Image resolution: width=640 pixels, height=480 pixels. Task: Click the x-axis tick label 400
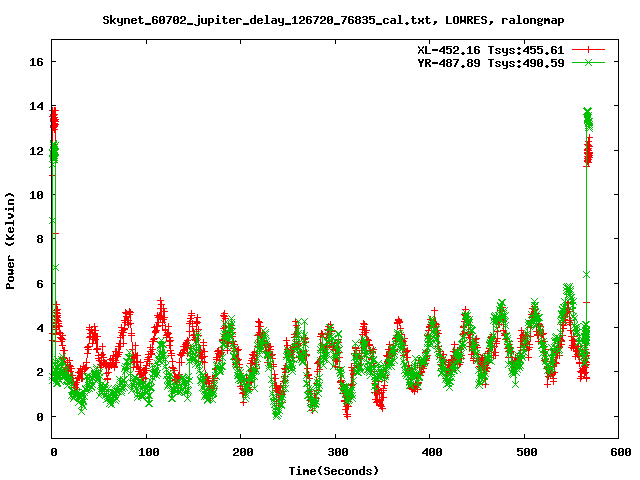click(432, 452)
